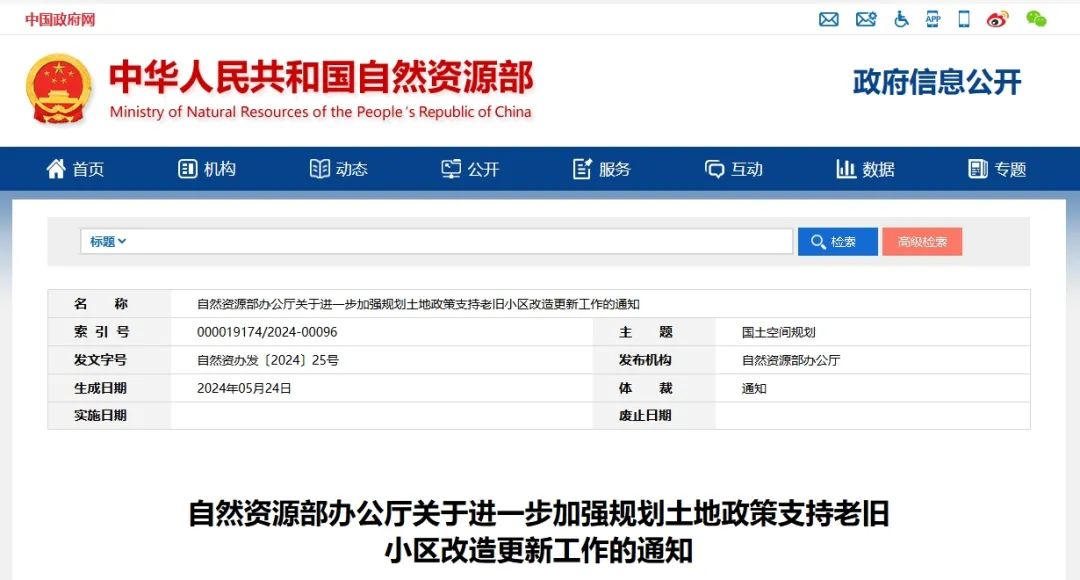Open the wheelchair accessibility icon
The width and height of the screenshot is (1080, 580).
pos(901,19)
